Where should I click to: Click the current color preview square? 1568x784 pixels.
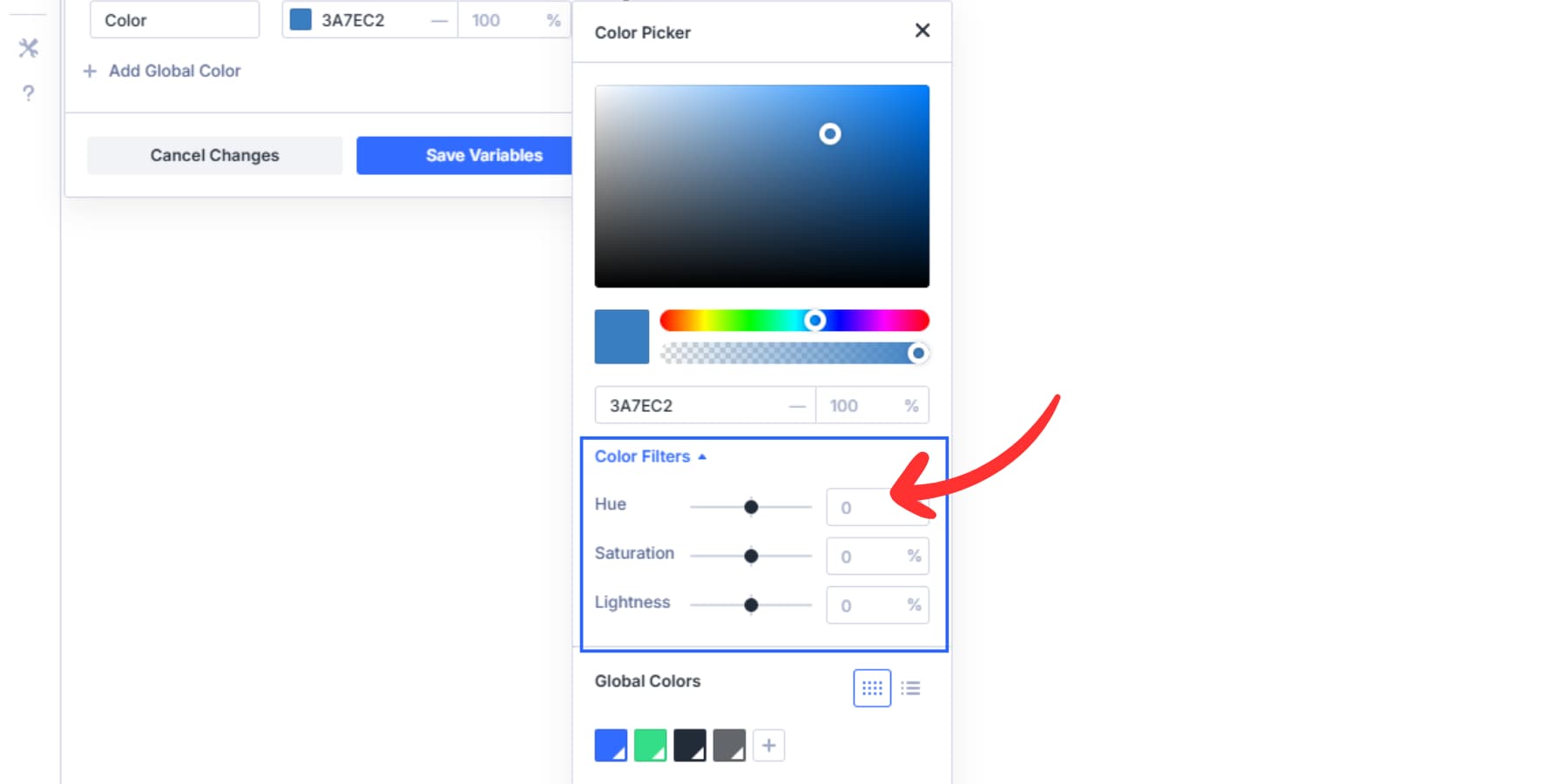(621, 336)
